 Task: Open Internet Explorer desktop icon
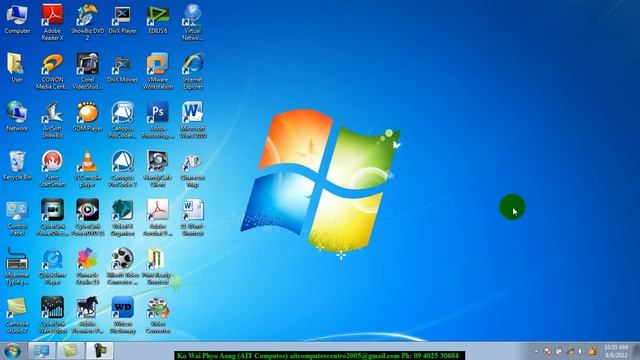click(193, 71)
